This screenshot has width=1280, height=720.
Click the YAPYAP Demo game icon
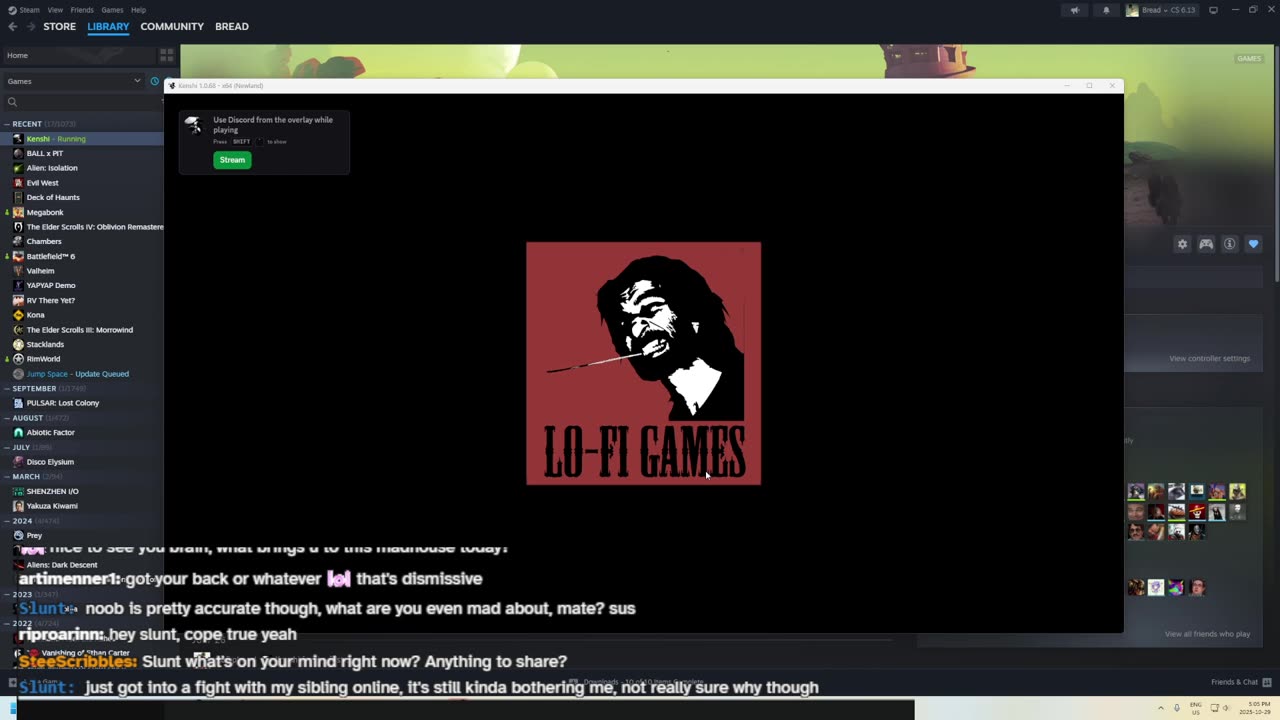tap(18, 285)
